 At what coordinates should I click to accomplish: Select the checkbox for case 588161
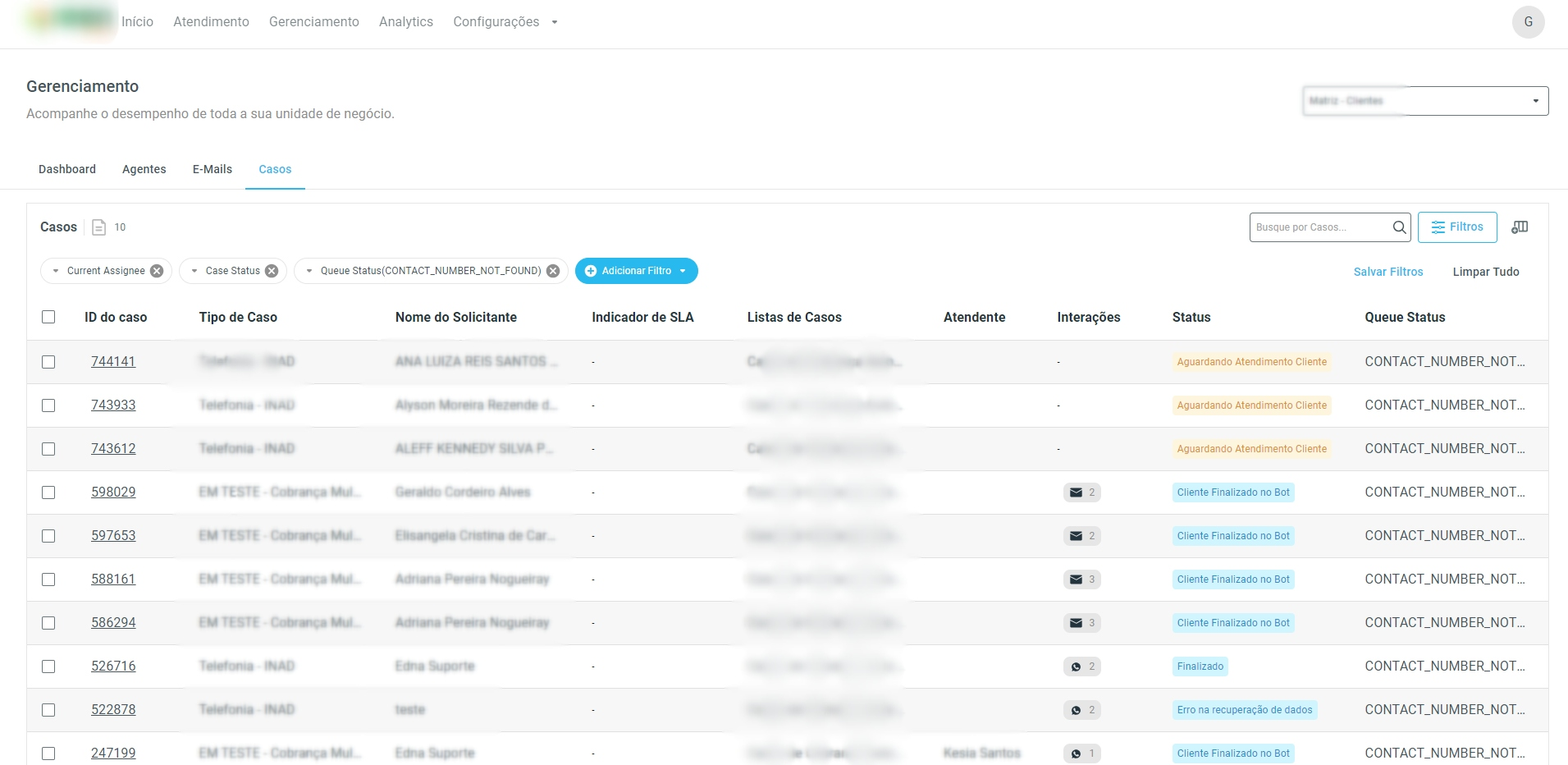pyautogui.click(x=48, y=579)
